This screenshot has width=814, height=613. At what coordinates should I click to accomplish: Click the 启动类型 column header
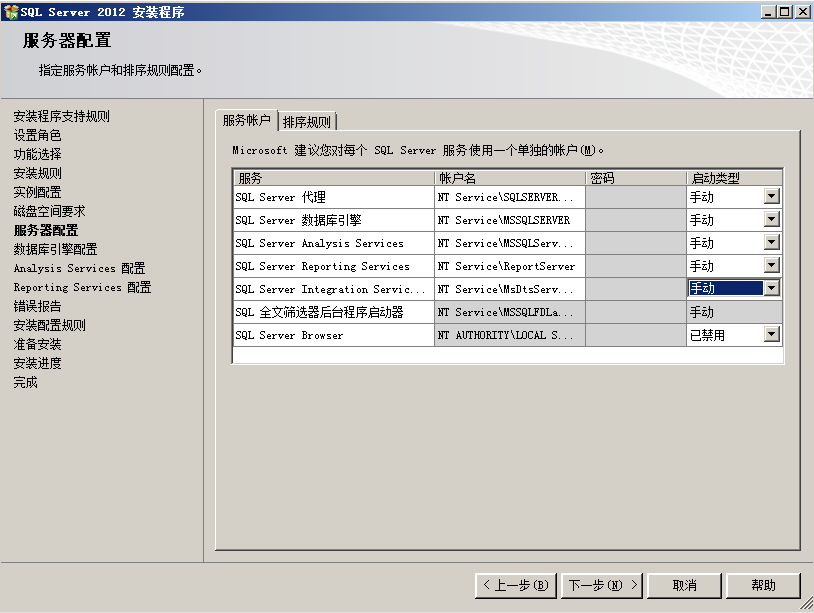coord(735,178)
